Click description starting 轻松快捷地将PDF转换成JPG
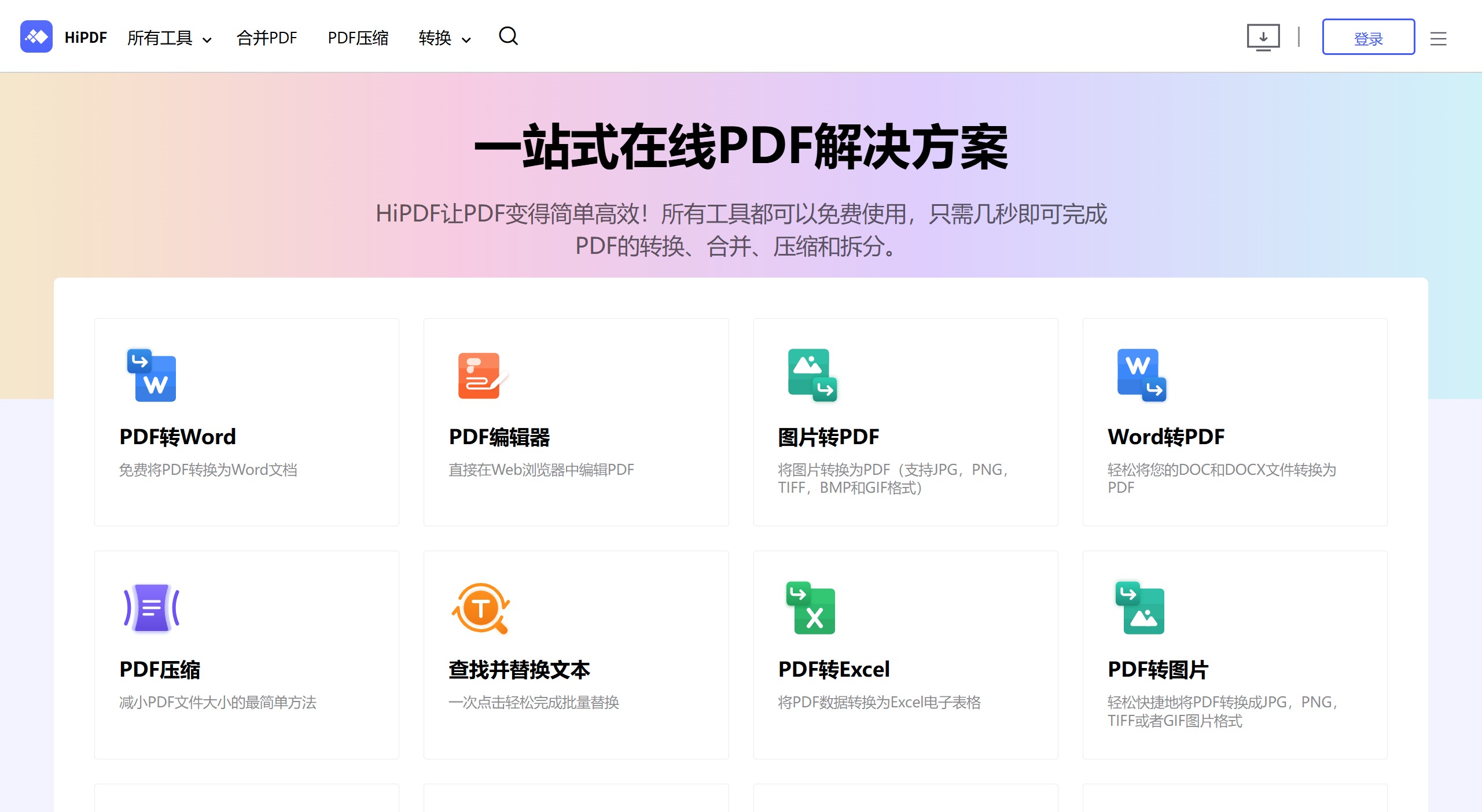Screen dimensions: 1482x812 [x=1223, y=711]
